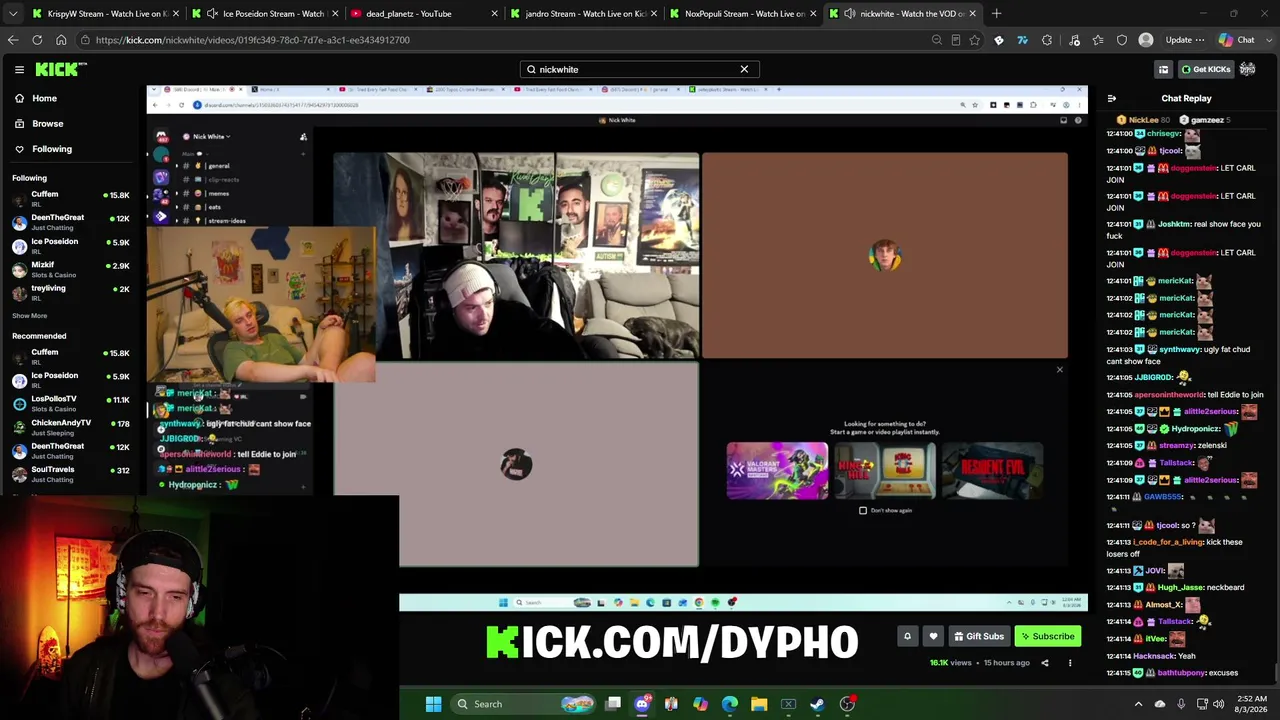
Task: Switch to the Ice Poseidon Stream tab
Action: click(265, 13)
